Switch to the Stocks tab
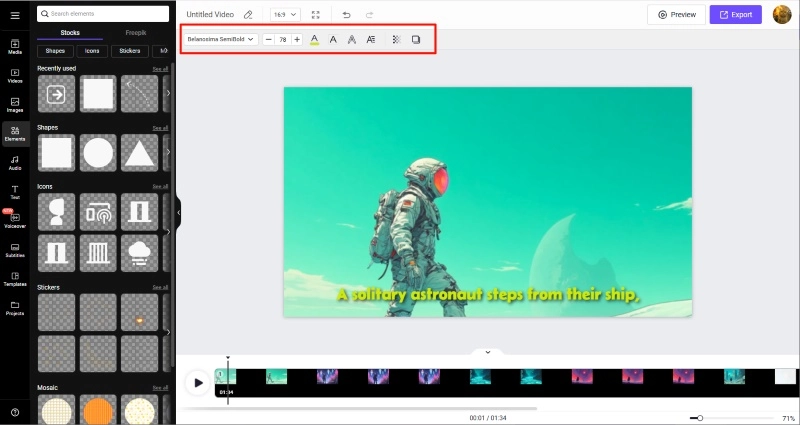 70,33
